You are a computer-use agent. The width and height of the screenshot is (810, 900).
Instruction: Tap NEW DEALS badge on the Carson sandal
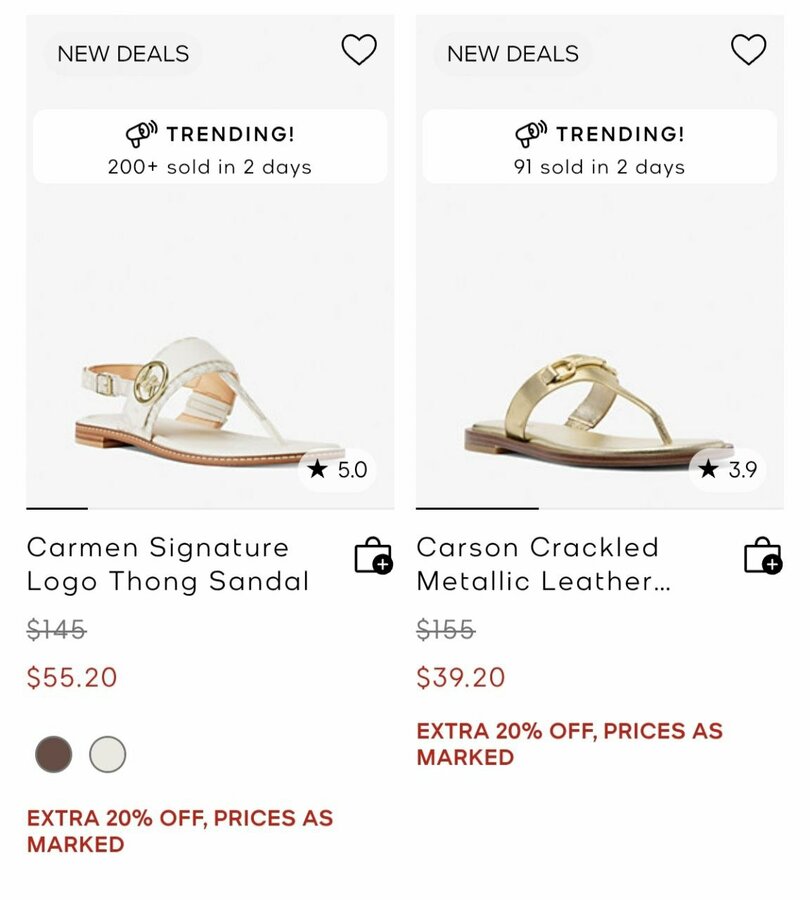(513, 54)
